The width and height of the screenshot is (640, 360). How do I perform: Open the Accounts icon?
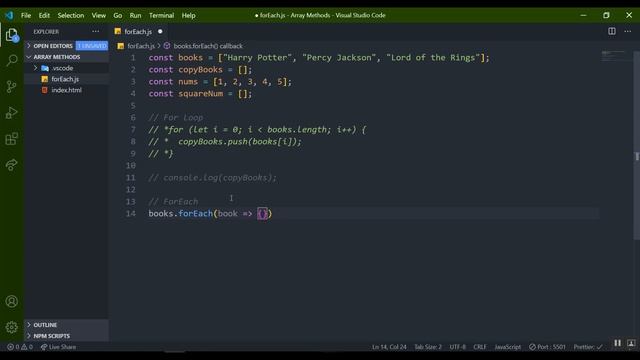click(12, 301)
